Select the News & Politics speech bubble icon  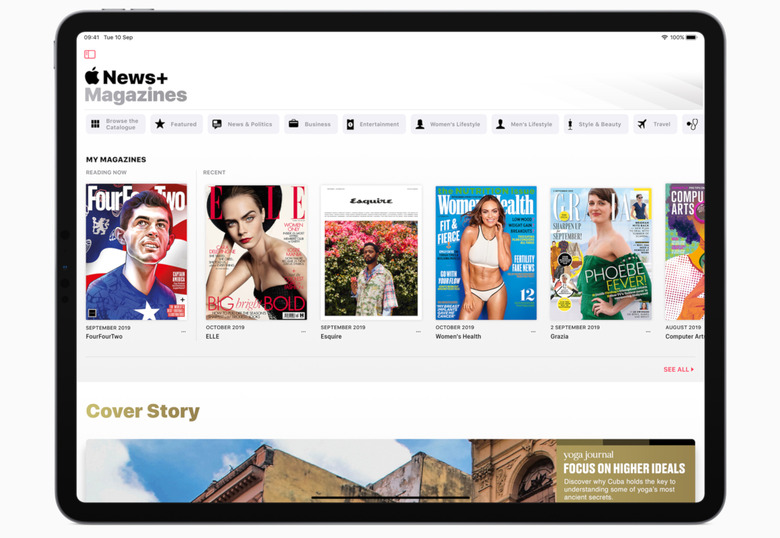[217, 125]
